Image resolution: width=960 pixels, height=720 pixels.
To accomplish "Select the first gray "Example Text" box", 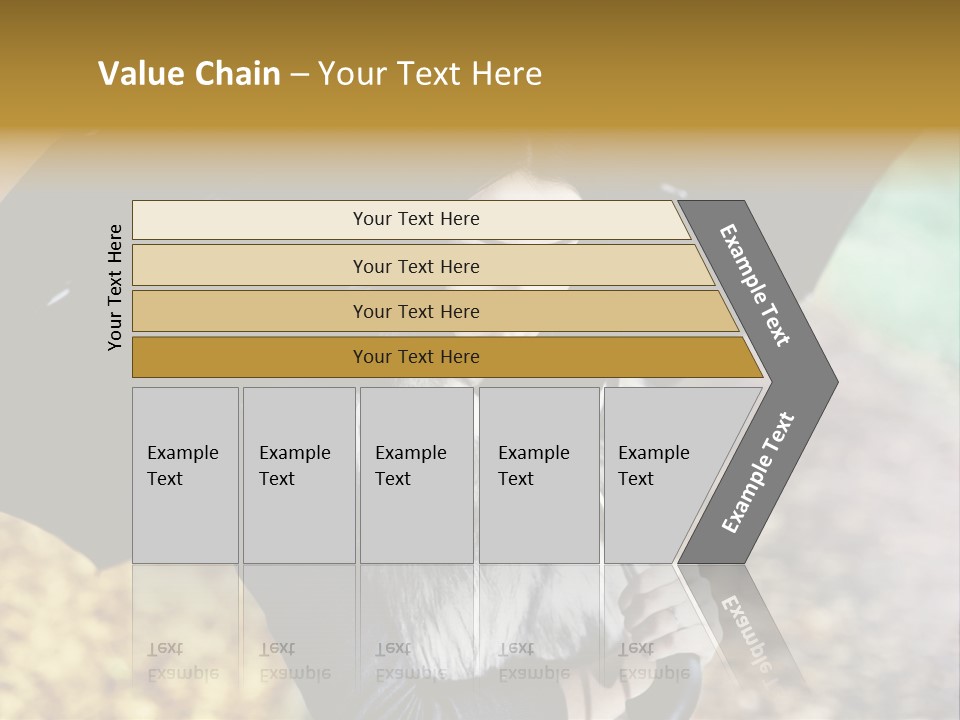I will pos(185,475).
